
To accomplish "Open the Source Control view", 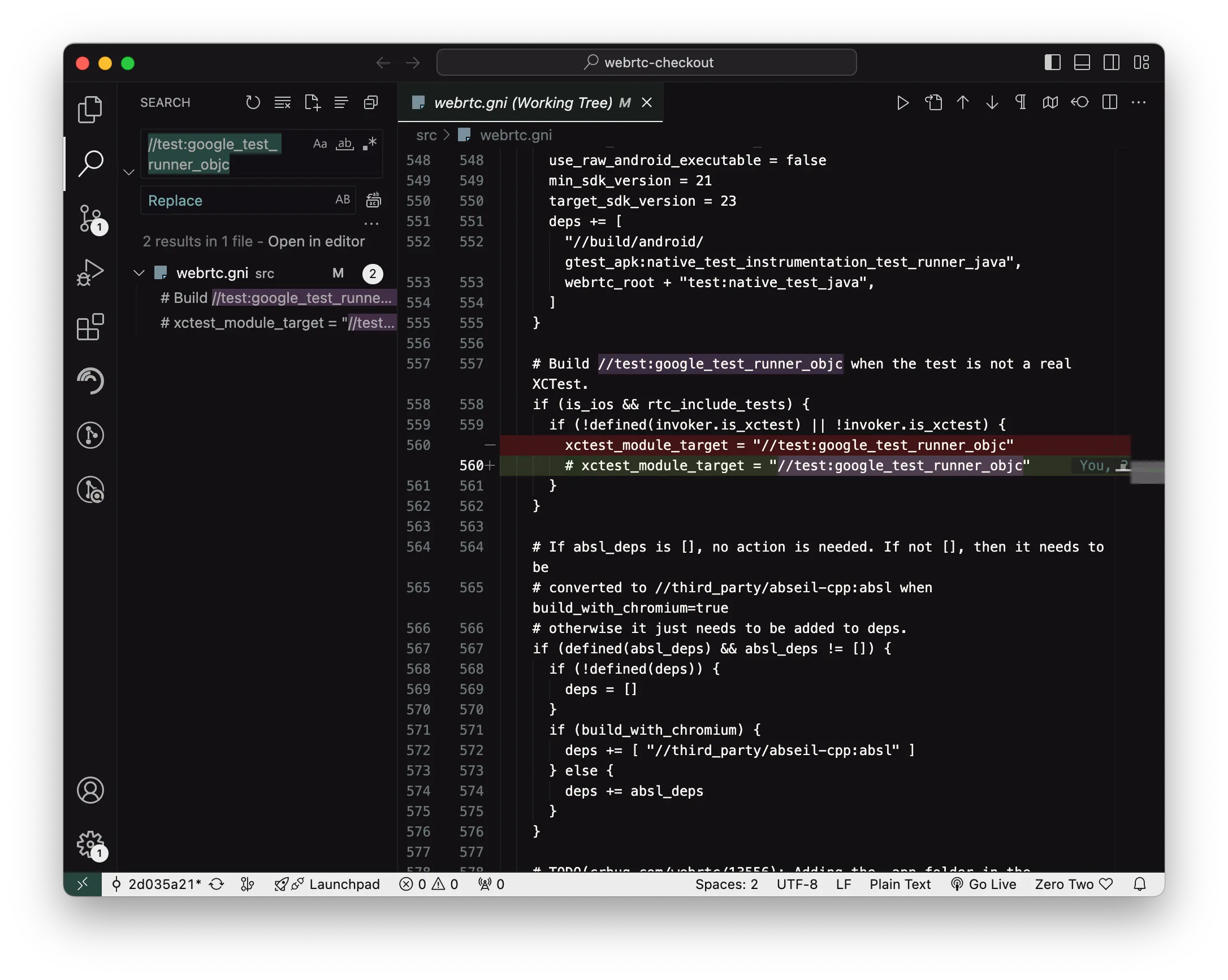I will (x=90, y=219).
